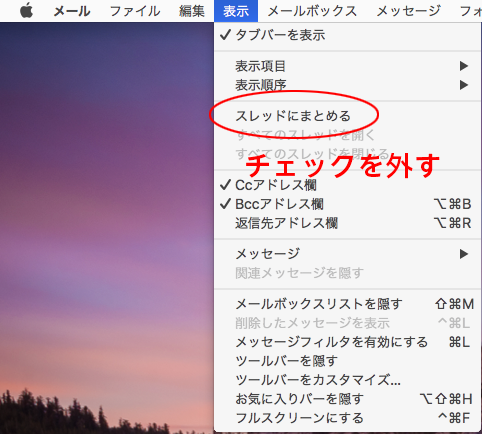Image resolution: width=482 pixels, height=434 pixels.
Task: Open the Apple menu logo
Action: (x=26, y=11)
